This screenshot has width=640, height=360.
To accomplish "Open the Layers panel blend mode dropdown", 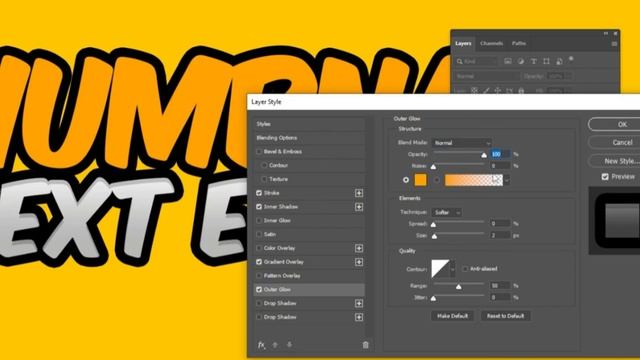I will [487, 76].
